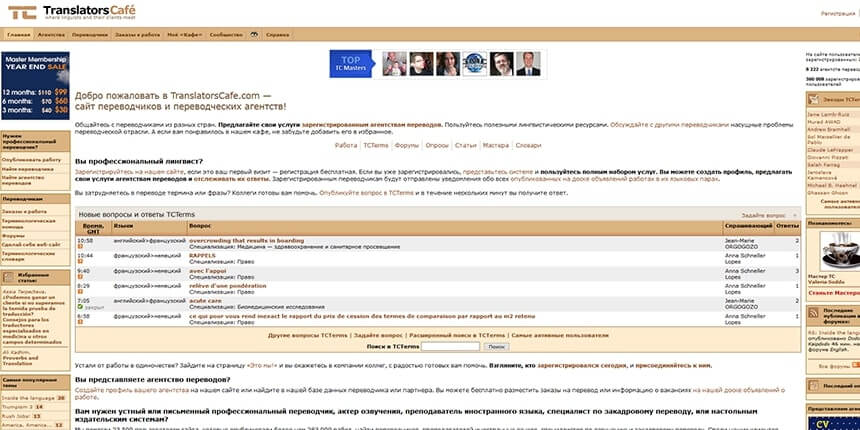
Task: Click the «Это мы!» page link
Action: [262, 365]
